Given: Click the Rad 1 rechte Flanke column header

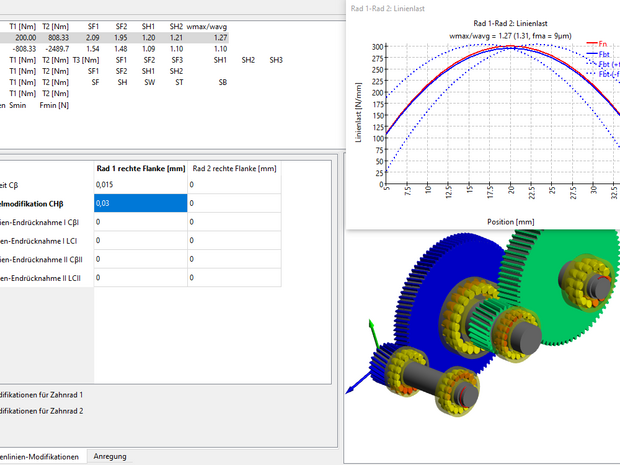Looking at the screenshot, I should tap(140, 168).
